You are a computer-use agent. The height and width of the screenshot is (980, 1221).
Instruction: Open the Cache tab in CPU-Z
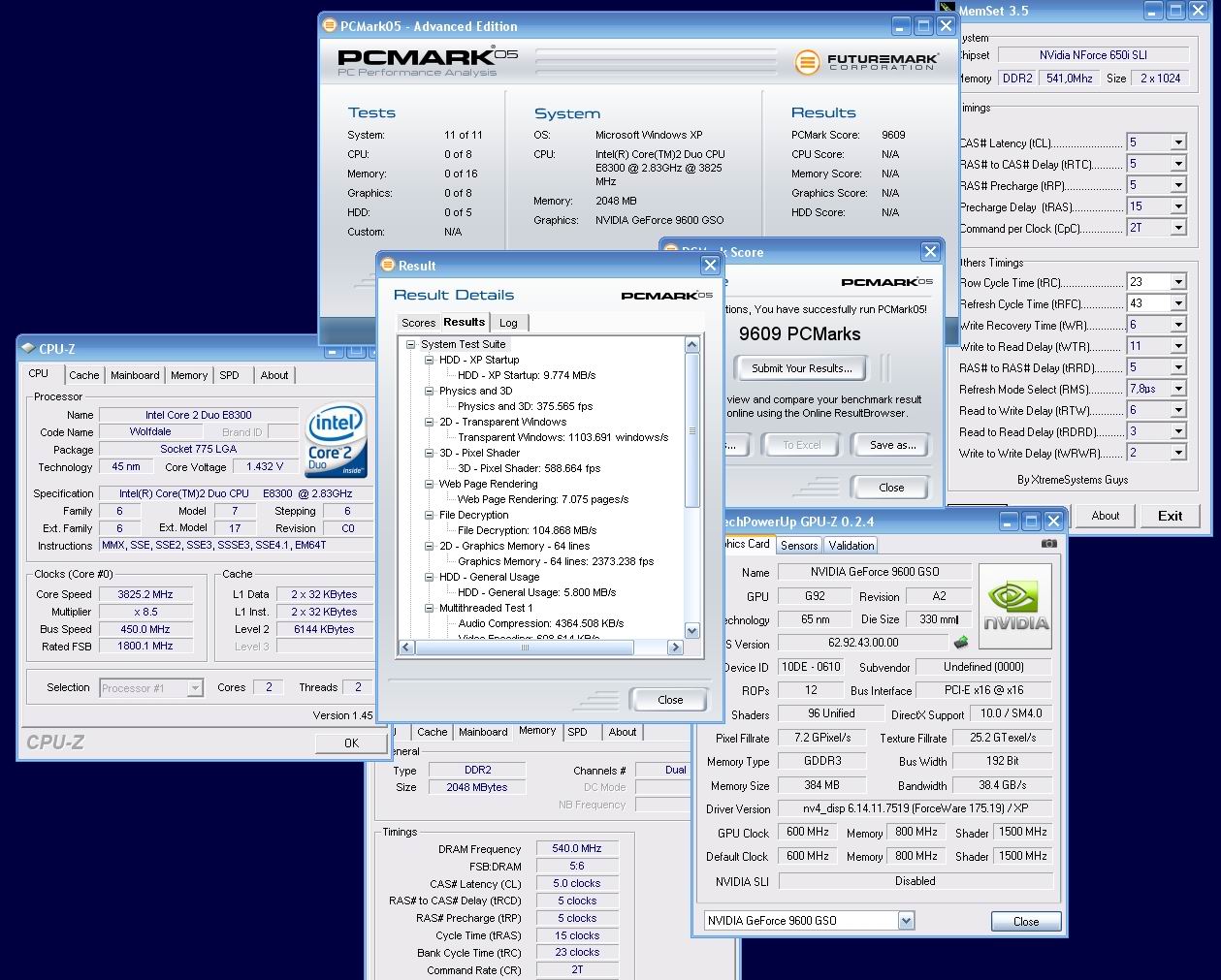83,375
